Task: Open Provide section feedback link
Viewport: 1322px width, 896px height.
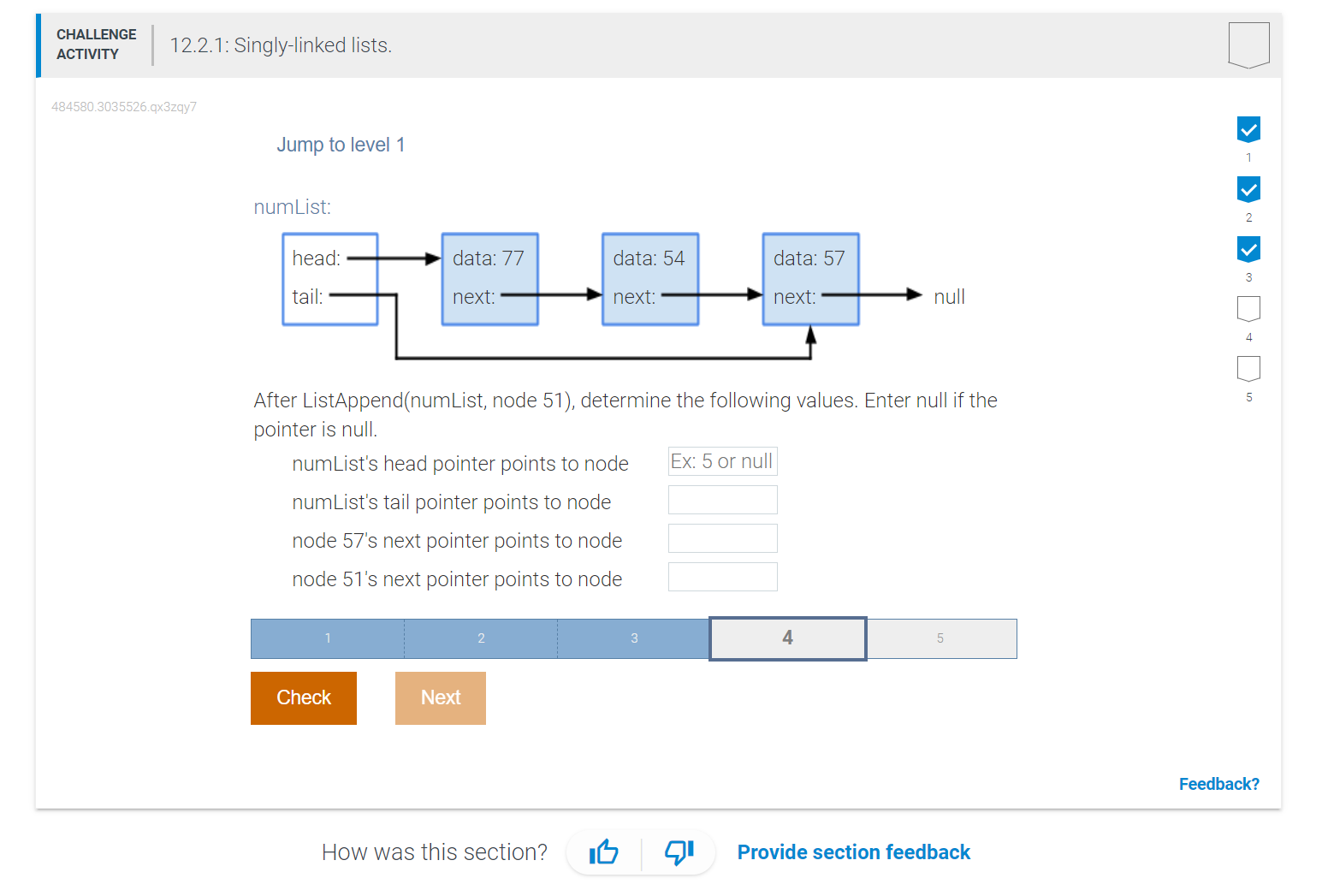Action: (854, 852)
